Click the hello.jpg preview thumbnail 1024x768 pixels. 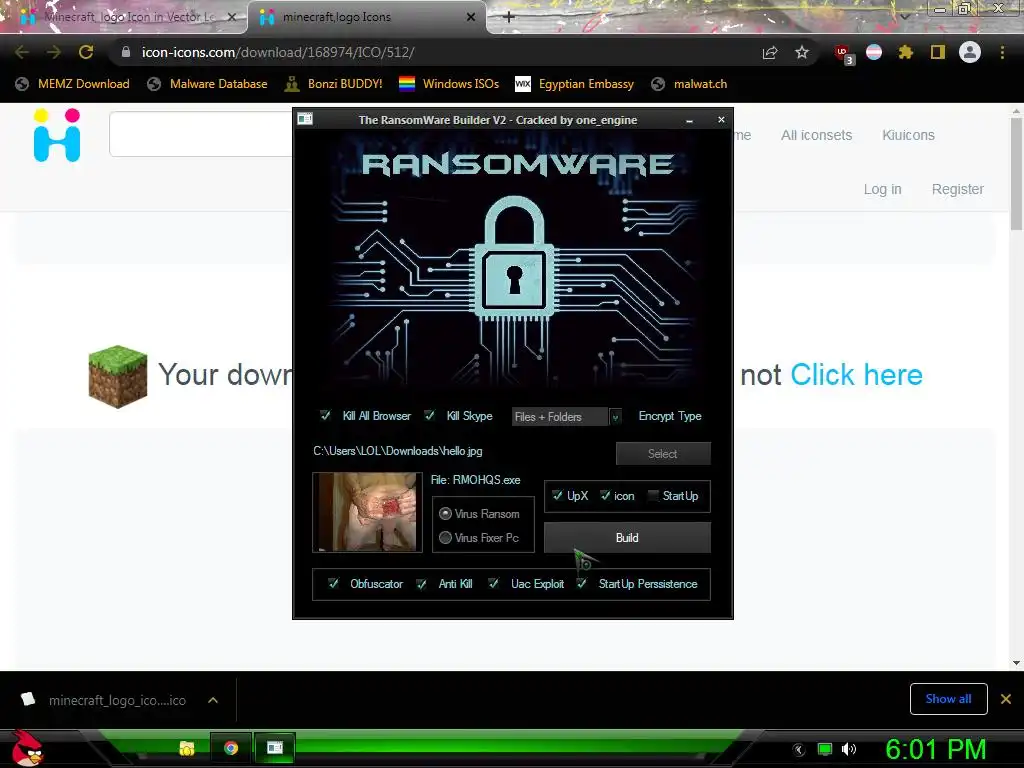click(x=368, y=513)
